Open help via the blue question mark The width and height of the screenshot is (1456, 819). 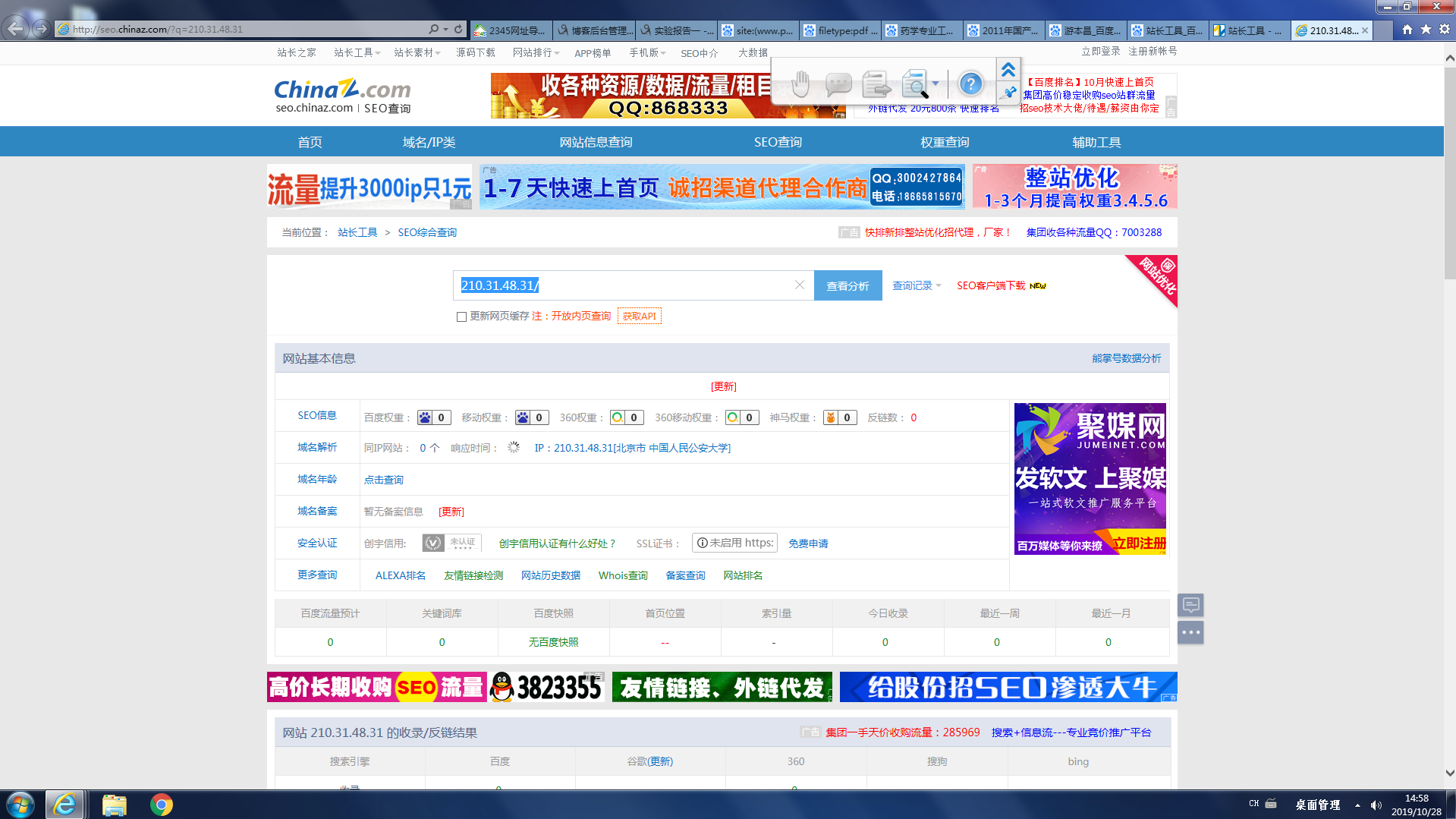point(970,83)
